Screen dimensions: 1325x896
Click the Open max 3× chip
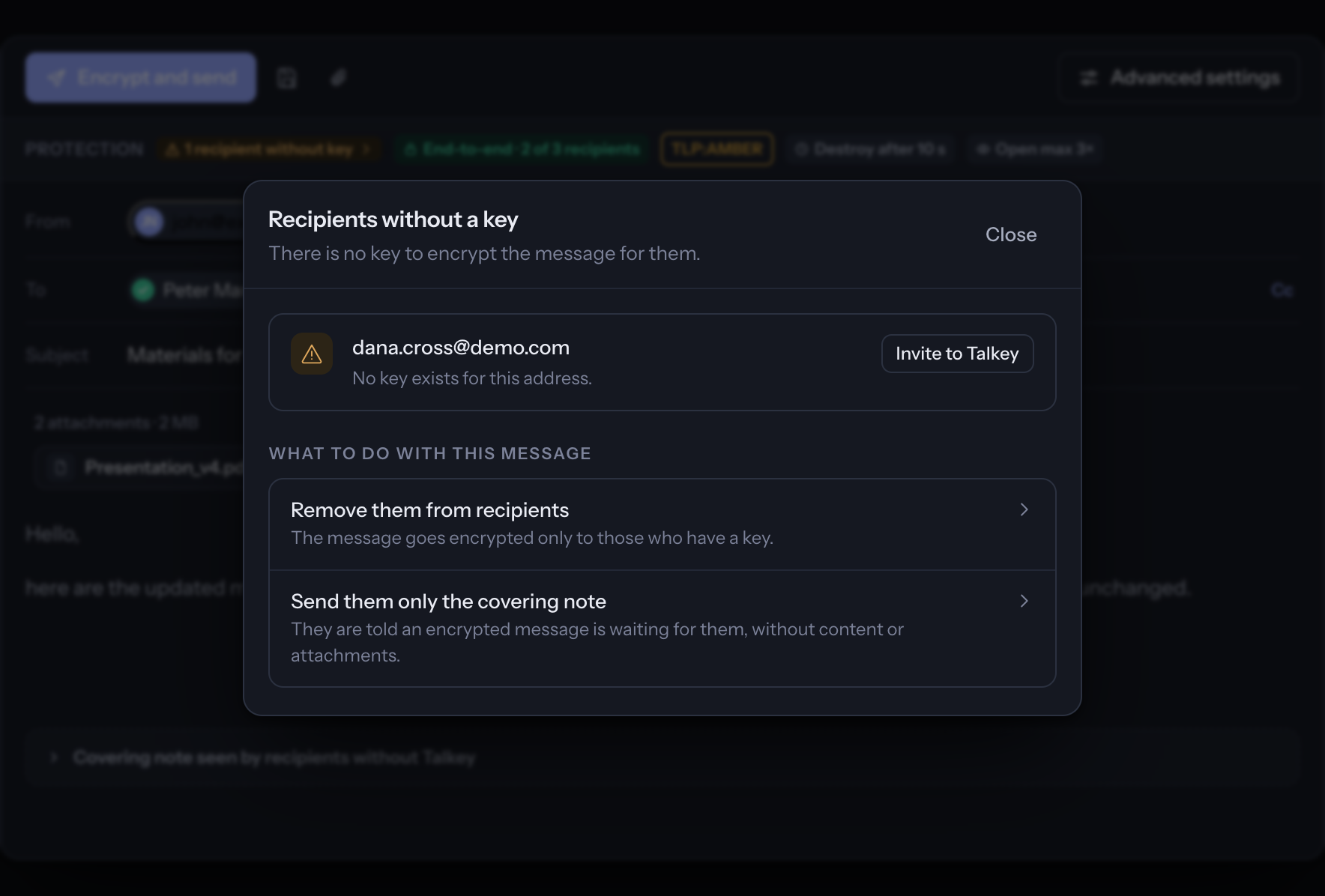coord(1036,149)
